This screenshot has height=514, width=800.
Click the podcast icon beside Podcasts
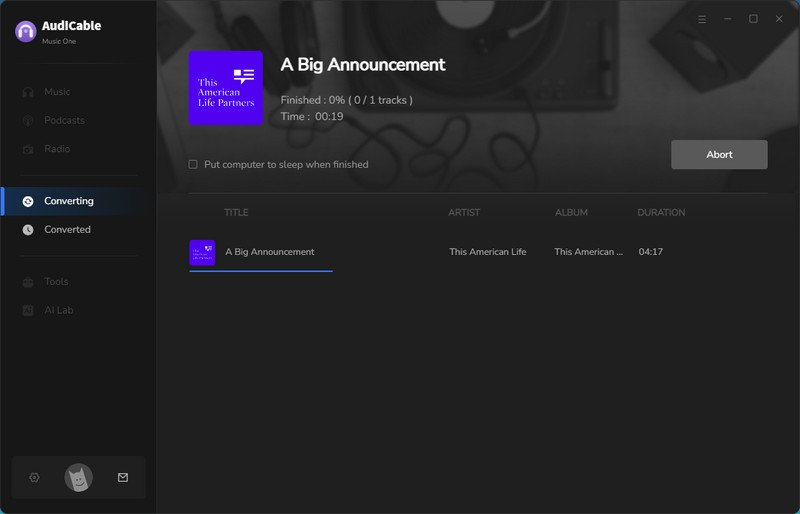[28, 120]
